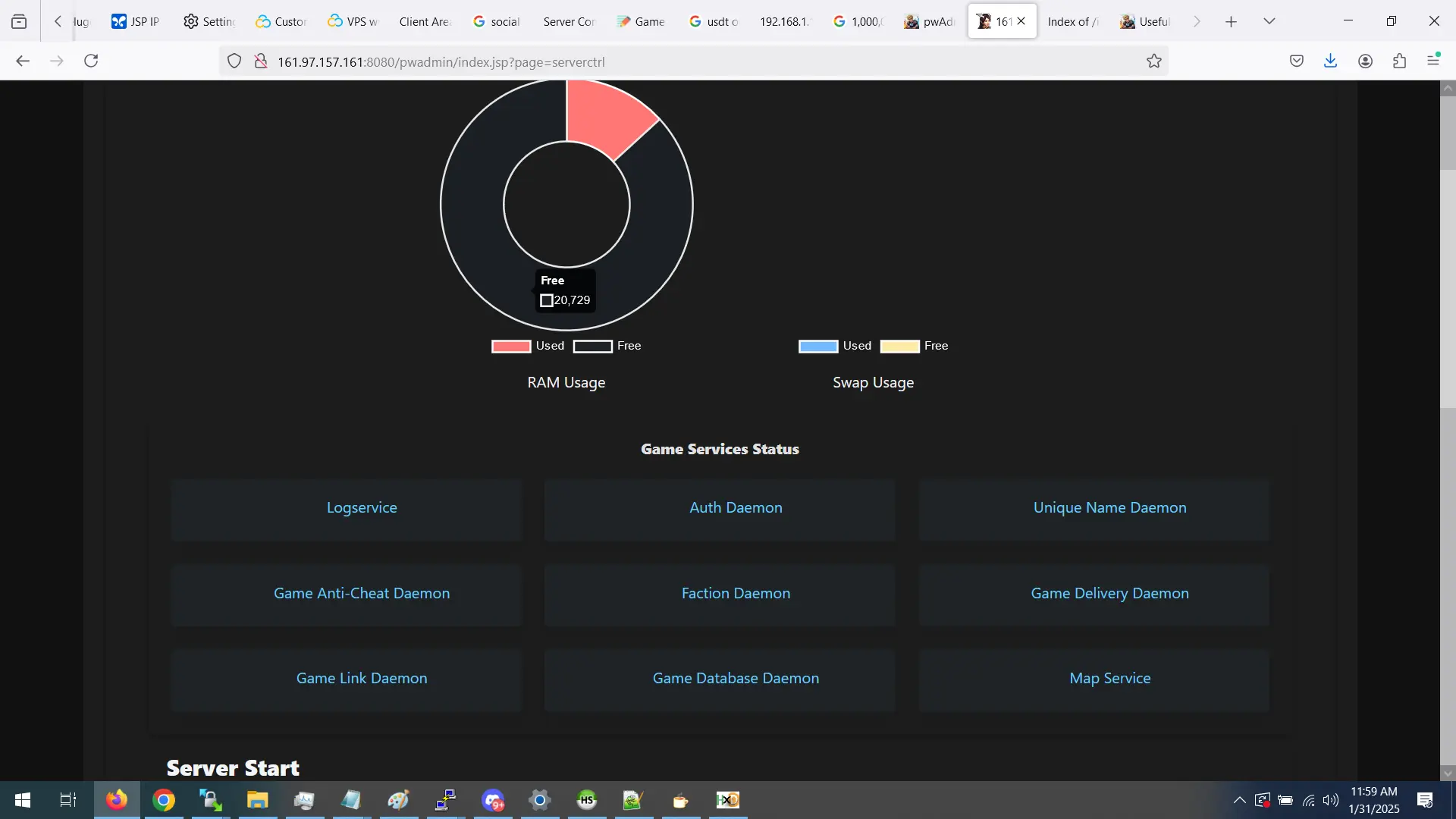Open the Faction Daemon link
Screen dimensions: 1456x819
tap(736, 594)
